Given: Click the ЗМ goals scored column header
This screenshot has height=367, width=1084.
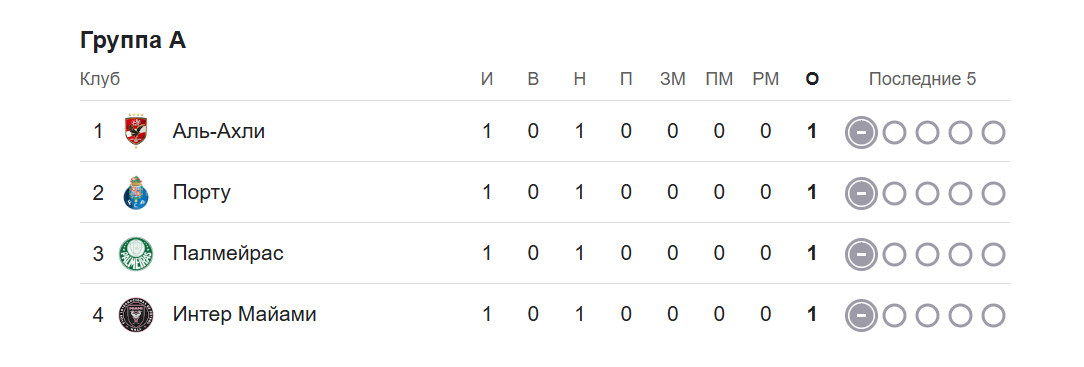Looking at the screenshot, I should click(673, 79).
